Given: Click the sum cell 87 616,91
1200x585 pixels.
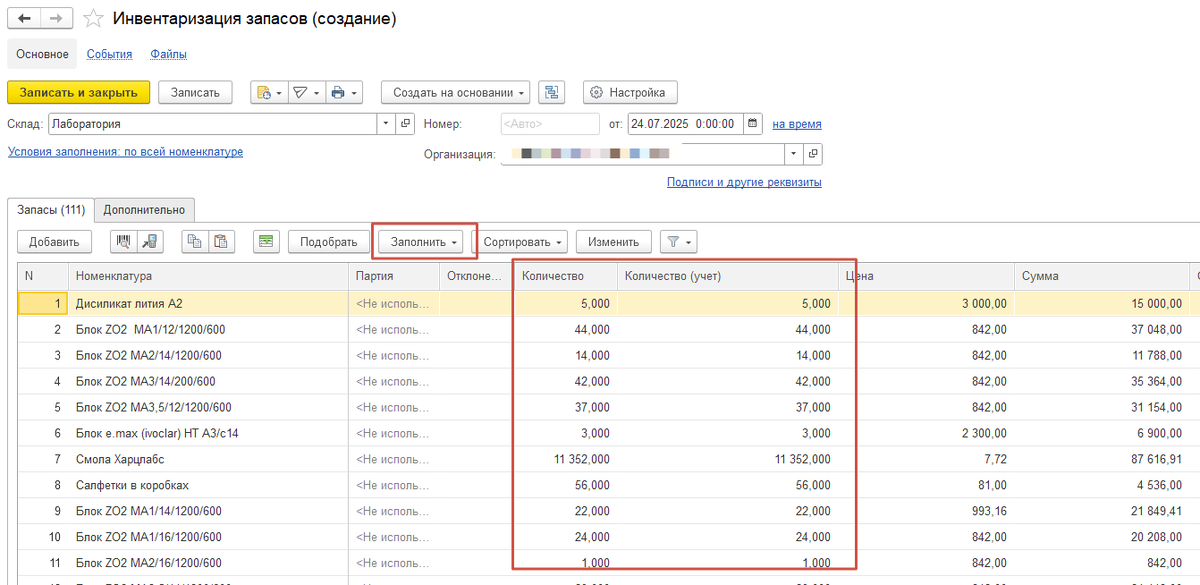Looking at the screenshot, I should click(x=1100, y=459).
